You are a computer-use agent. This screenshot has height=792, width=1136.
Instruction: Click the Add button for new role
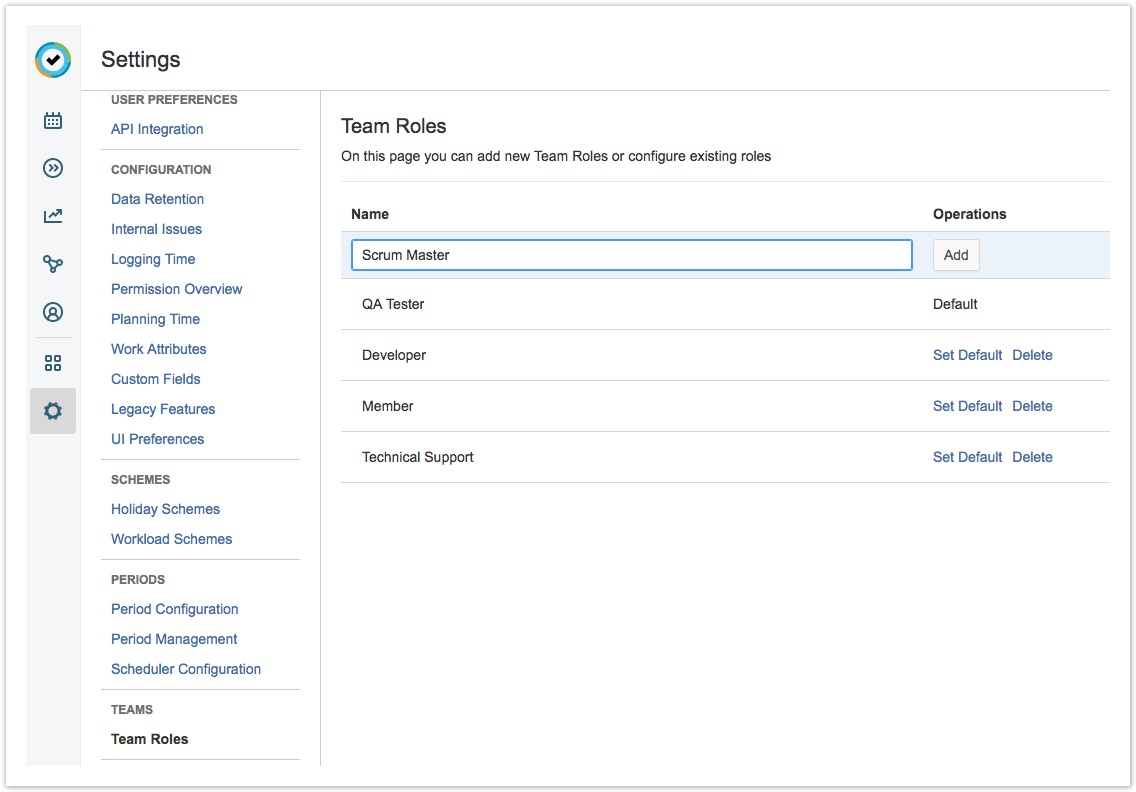[x=956, y=255]
